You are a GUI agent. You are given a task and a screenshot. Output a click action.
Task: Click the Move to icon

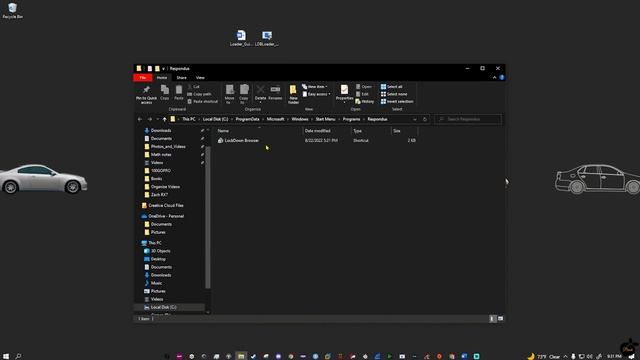pos(230,90)
